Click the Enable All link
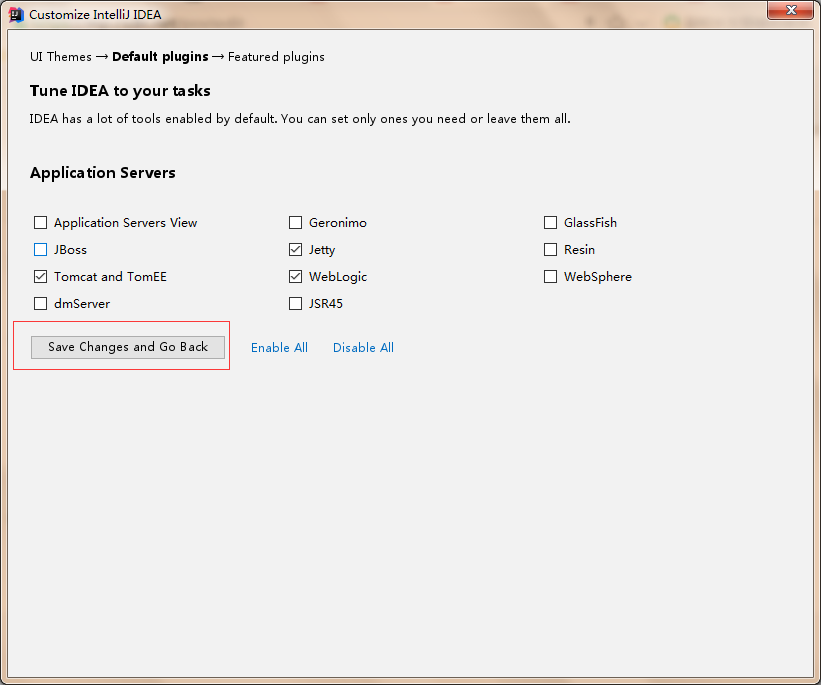 coord(279,348)
